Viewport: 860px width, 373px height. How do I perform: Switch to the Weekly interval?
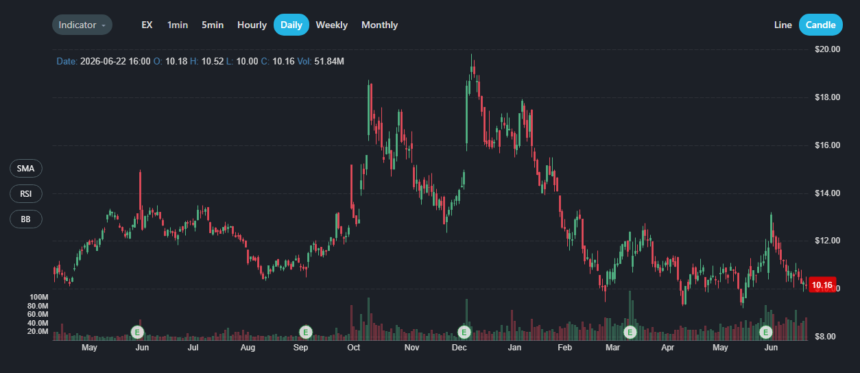tap(332, 25)
